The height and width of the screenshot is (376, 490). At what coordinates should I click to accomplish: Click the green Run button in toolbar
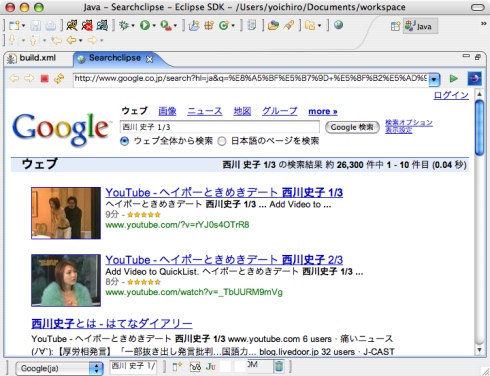tap(145, 25)
